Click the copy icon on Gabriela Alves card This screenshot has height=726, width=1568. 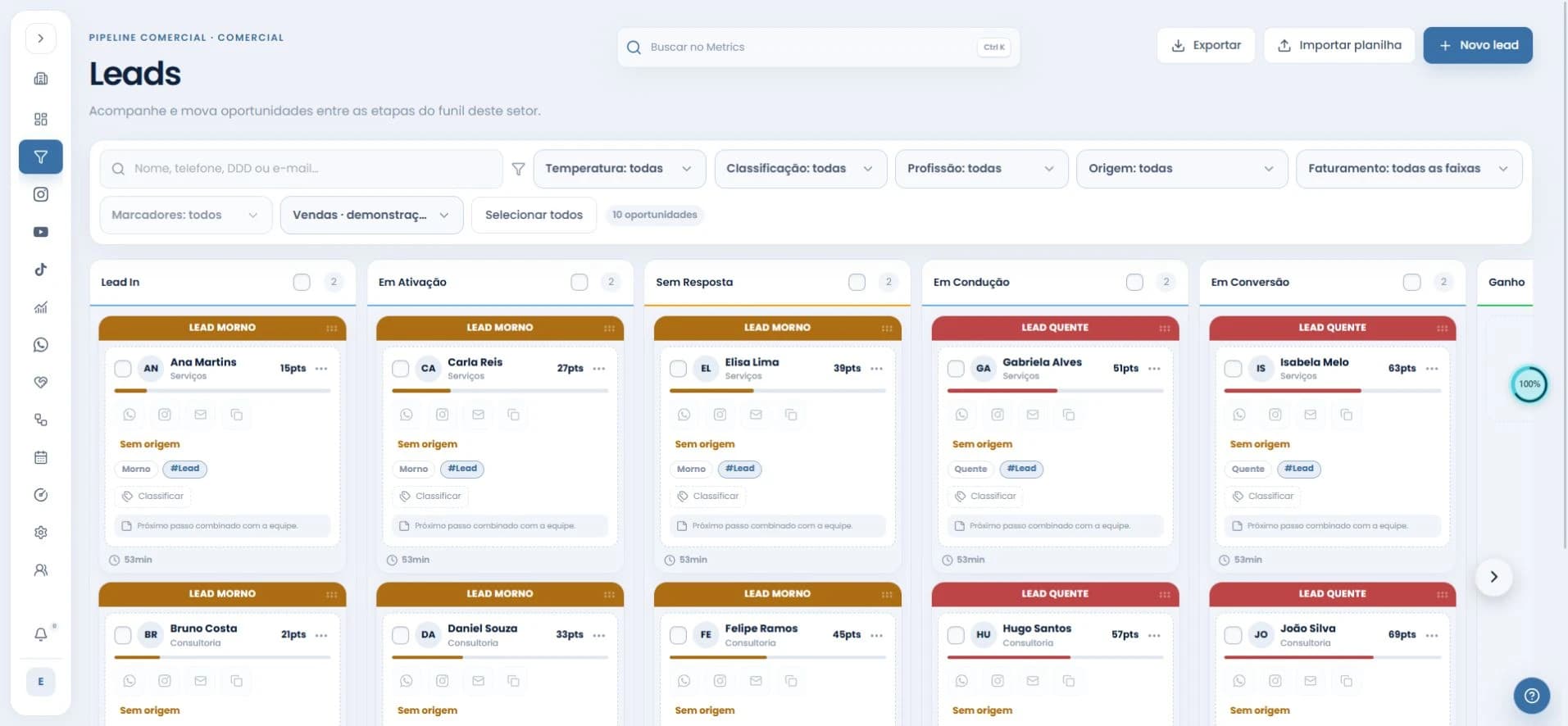click(1069, 415)
